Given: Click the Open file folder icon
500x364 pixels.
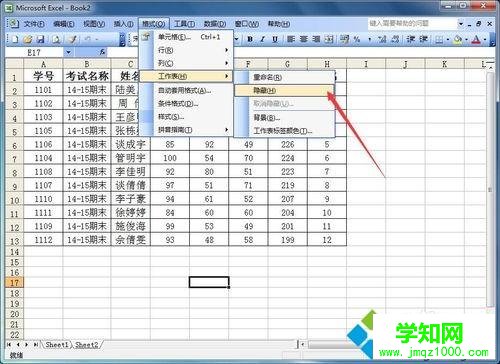Looking at the screenshot, I should [x=28, y=40].
